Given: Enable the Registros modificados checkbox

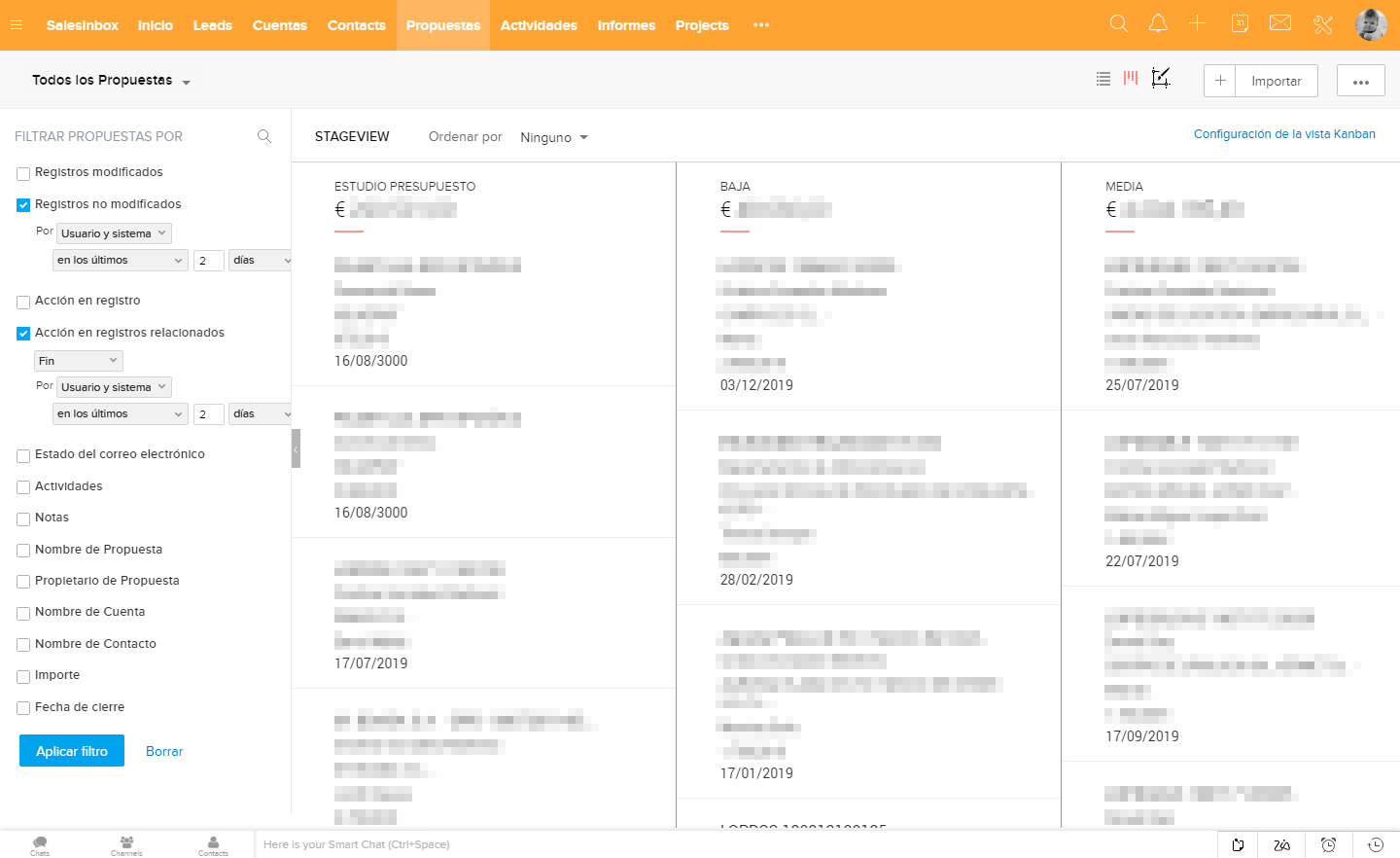Looking at the screenshot, I should click(x=23, y=174).
